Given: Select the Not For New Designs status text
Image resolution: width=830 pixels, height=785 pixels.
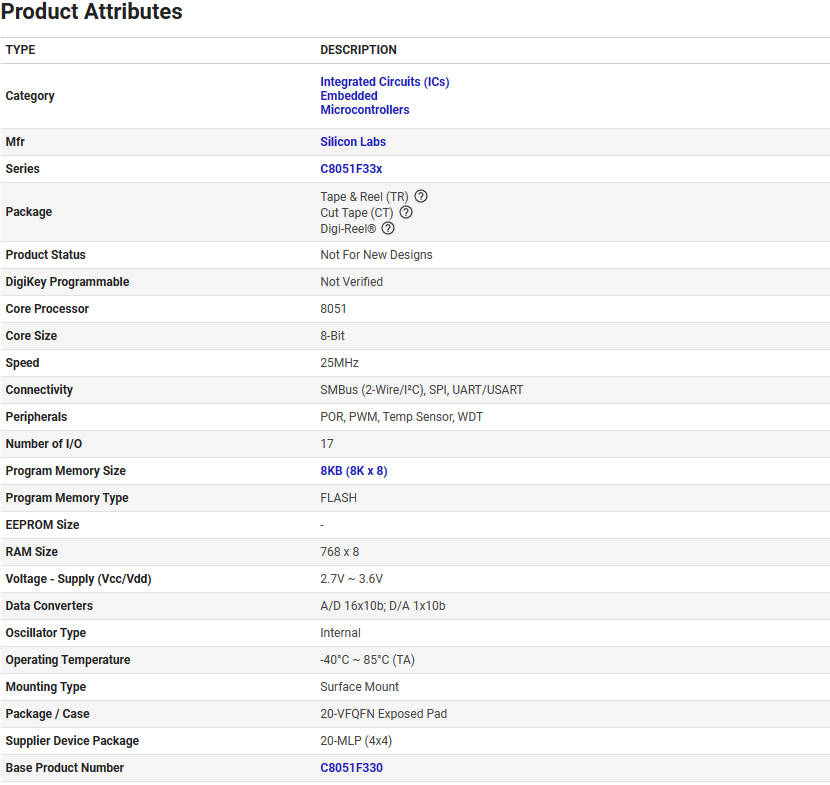Looking at the screenshot, I should tap(376, 255).
